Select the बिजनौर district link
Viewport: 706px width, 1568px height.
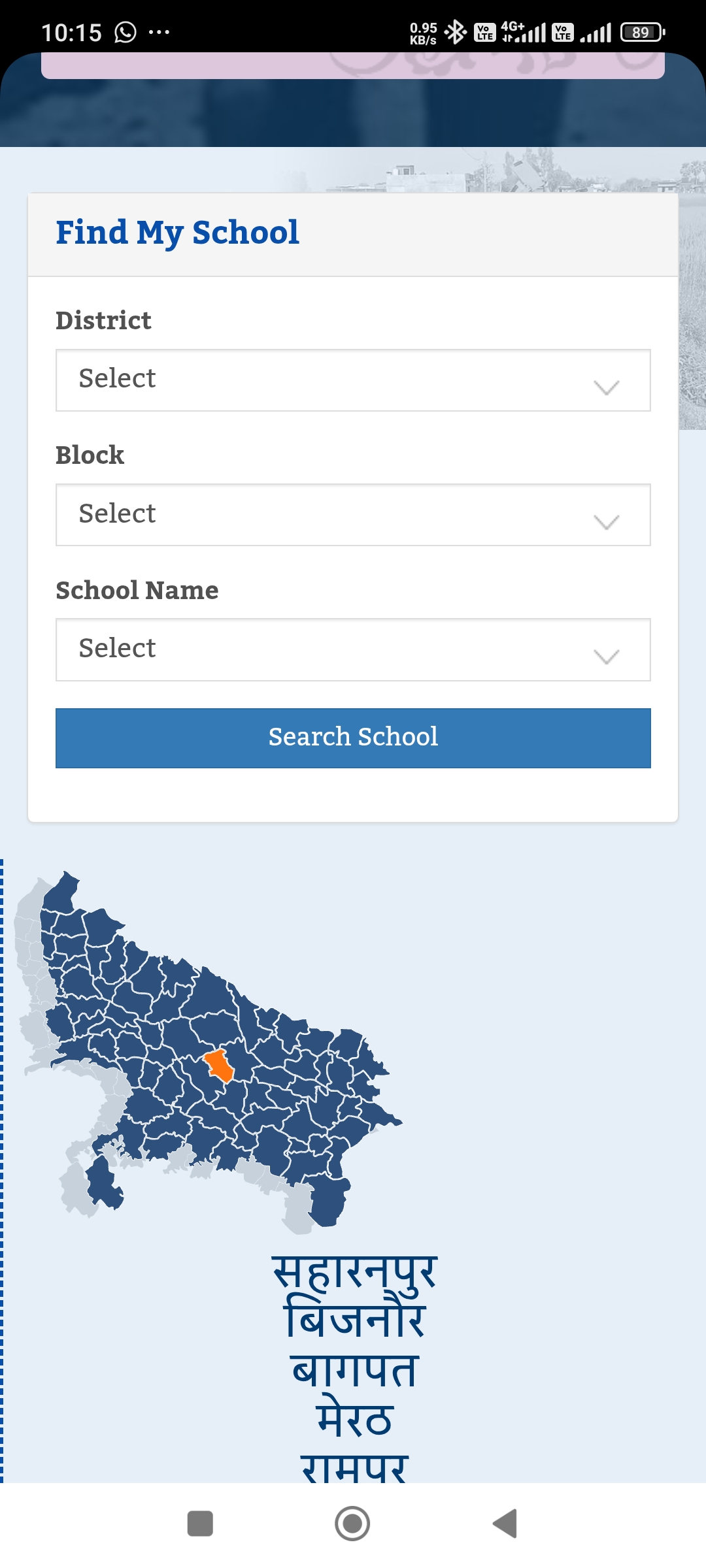(354, 1320)
